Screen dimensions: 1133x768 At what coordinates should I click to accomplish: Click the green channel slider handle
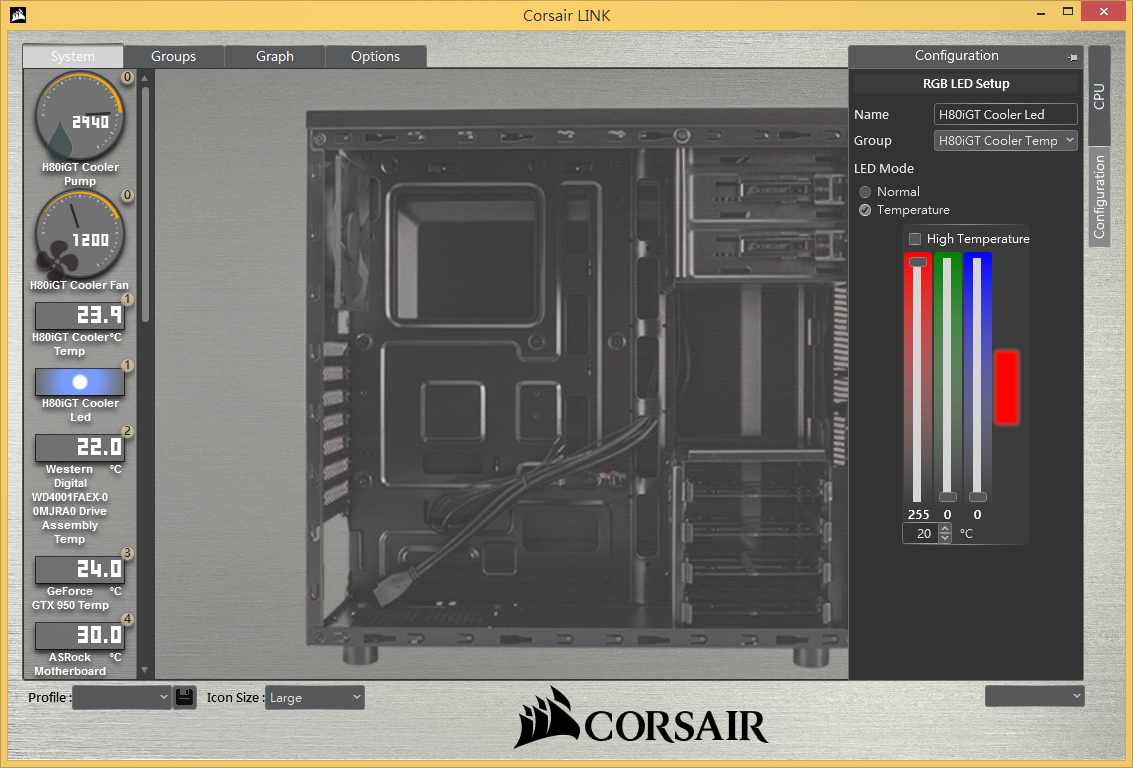pos(947,497)
